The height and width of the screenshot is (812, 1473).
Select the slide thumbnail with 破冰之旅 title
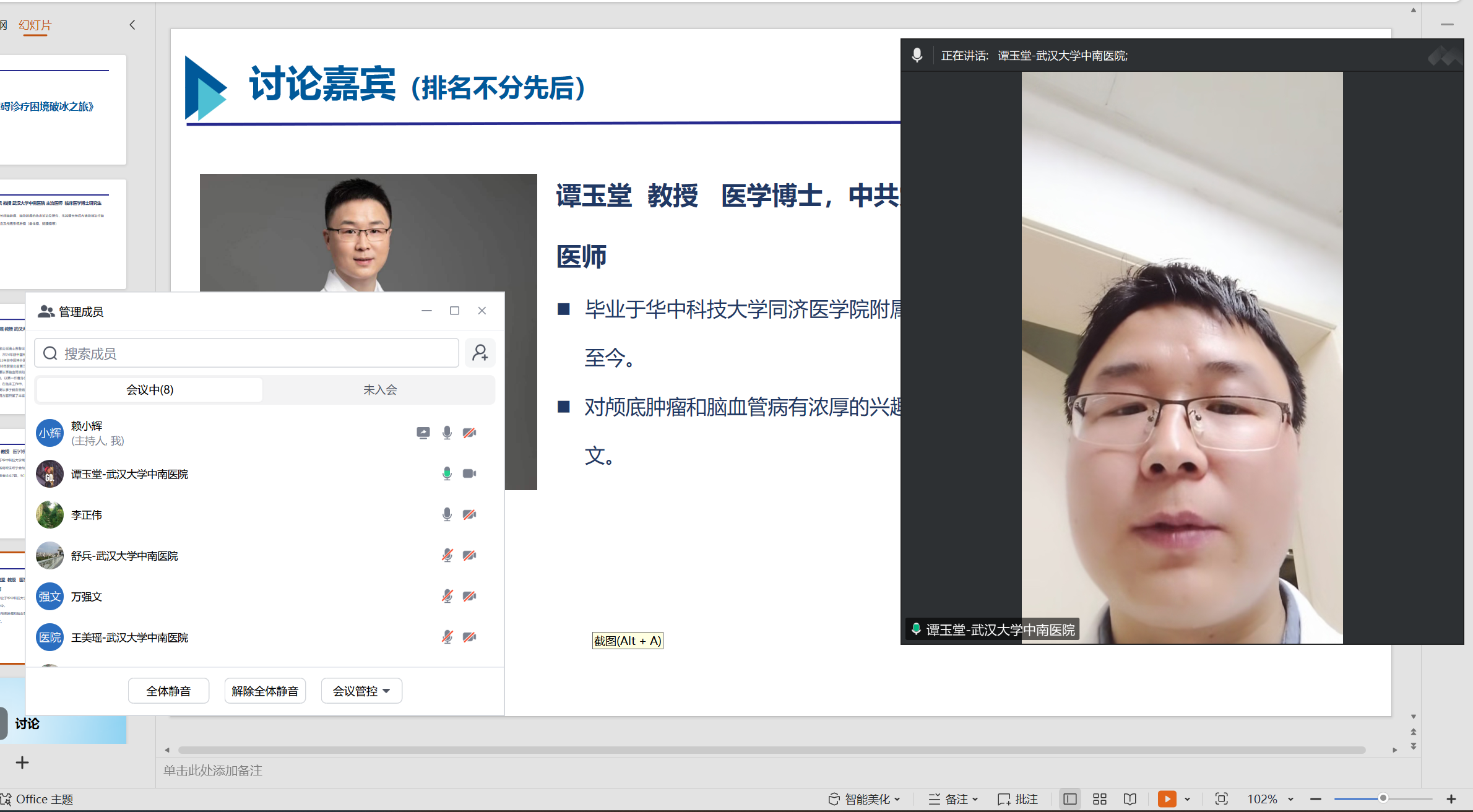63,110
